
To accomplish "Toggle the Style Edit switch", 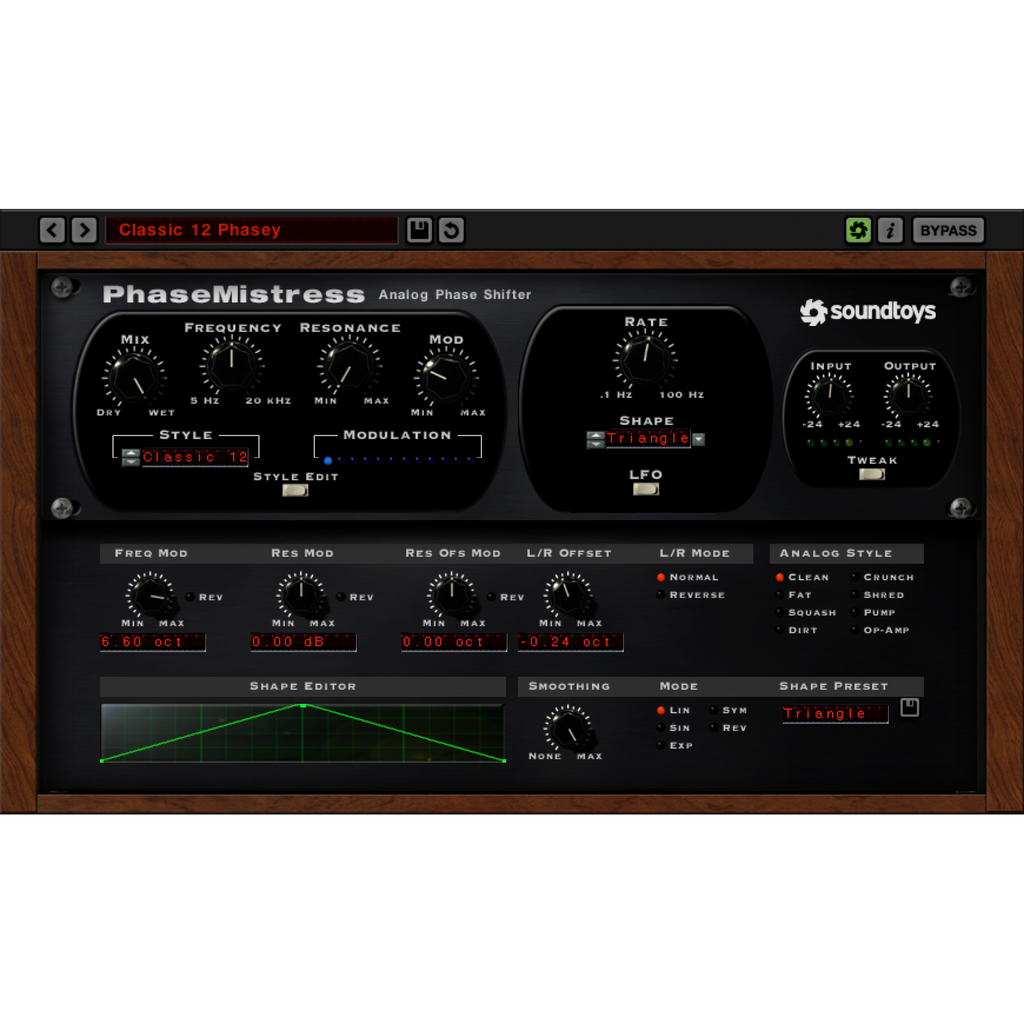I will 295,490.
